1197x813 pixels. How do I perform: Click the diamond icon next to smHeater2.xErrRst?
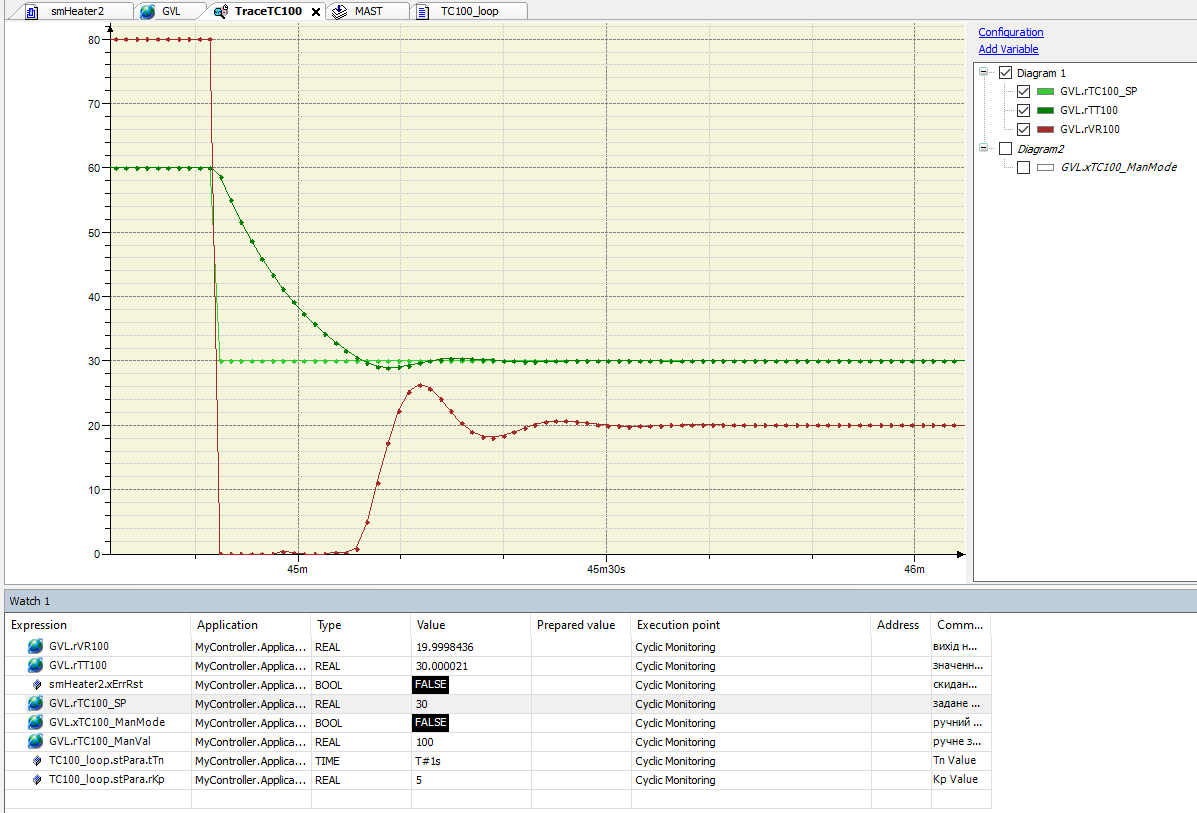37,685
